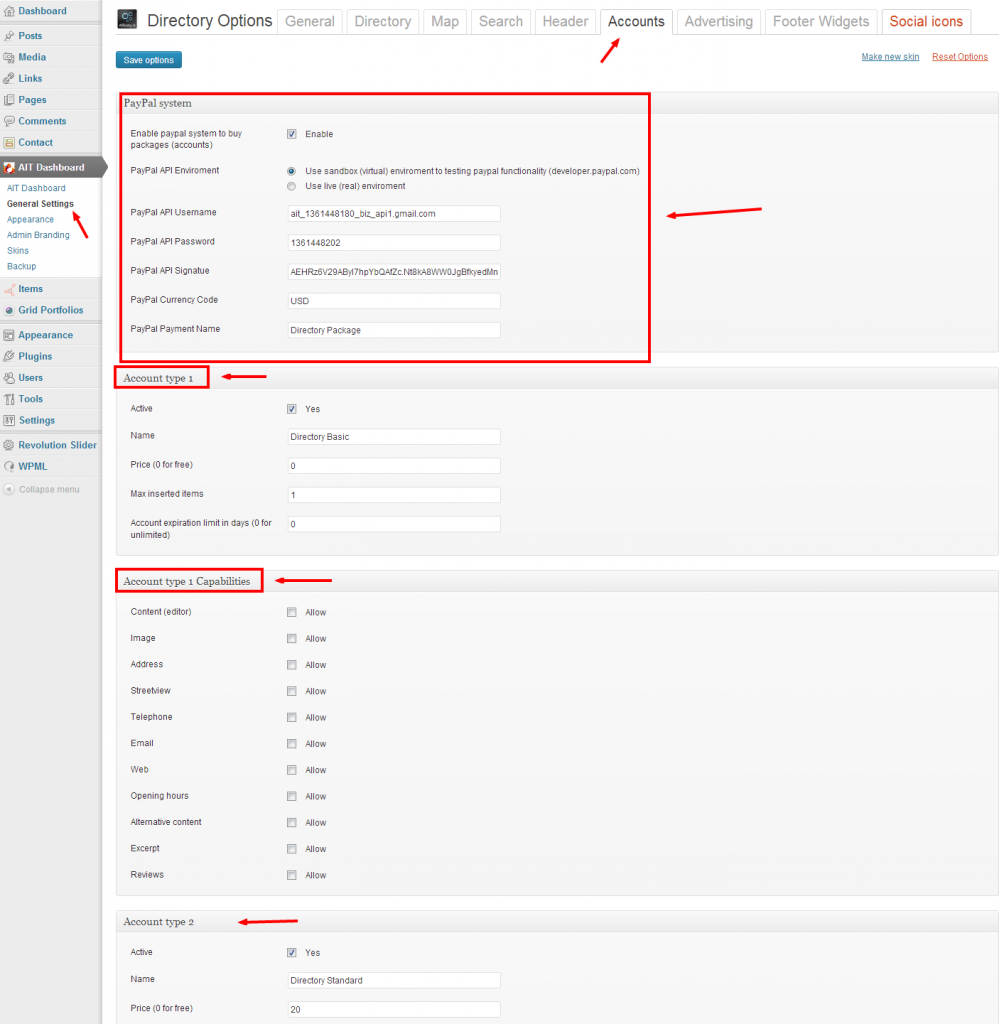Click the Comments bubble icon
This screenshot has width=1004, height=1024.
9,121
